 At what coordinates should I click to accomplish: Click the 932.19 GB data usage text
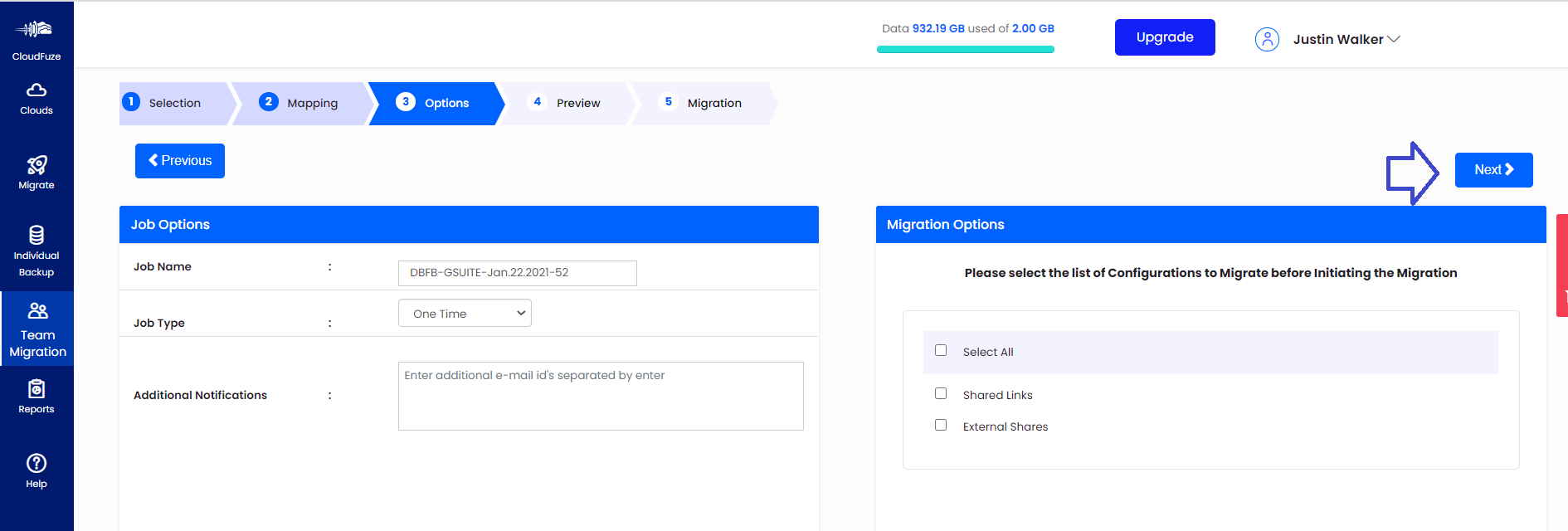click(938, 28)
